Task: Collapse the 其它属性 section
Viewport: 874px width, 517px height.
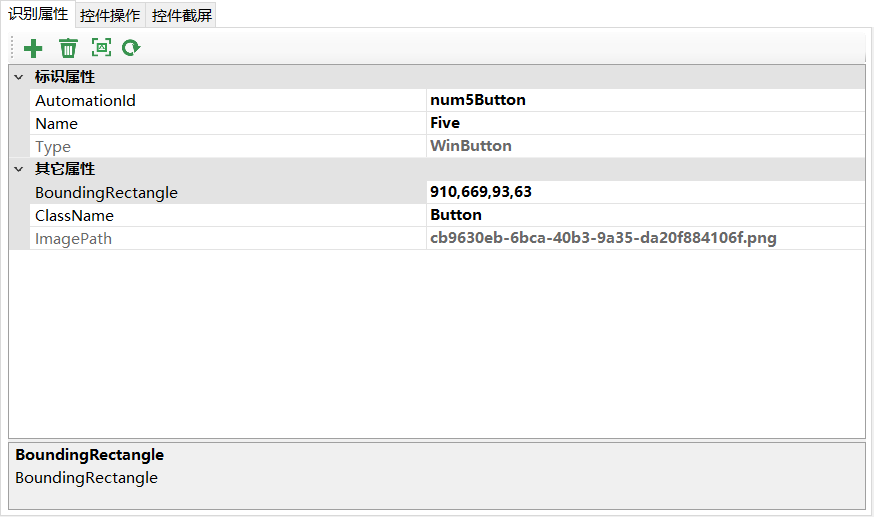Action: [x=19, y=170]
